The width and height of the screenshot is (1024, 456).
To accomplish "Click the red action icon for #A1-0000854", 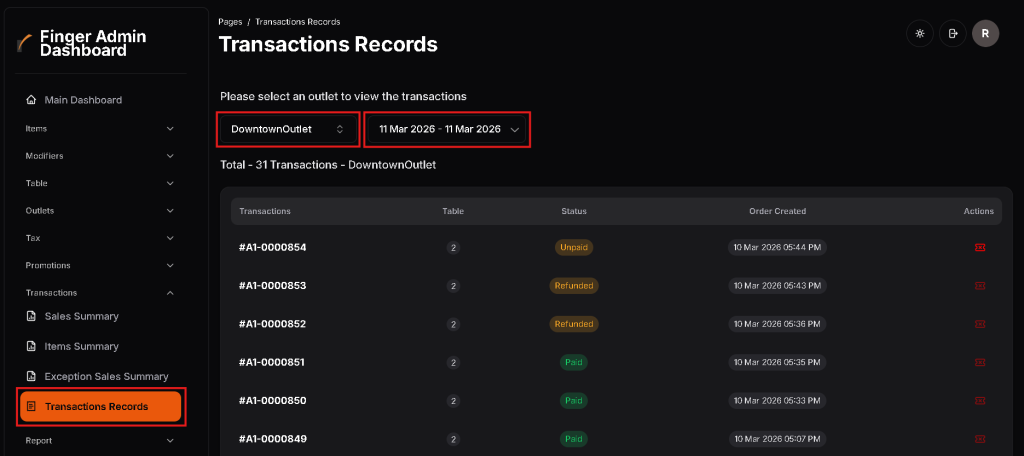I will (x=979, y=247).
